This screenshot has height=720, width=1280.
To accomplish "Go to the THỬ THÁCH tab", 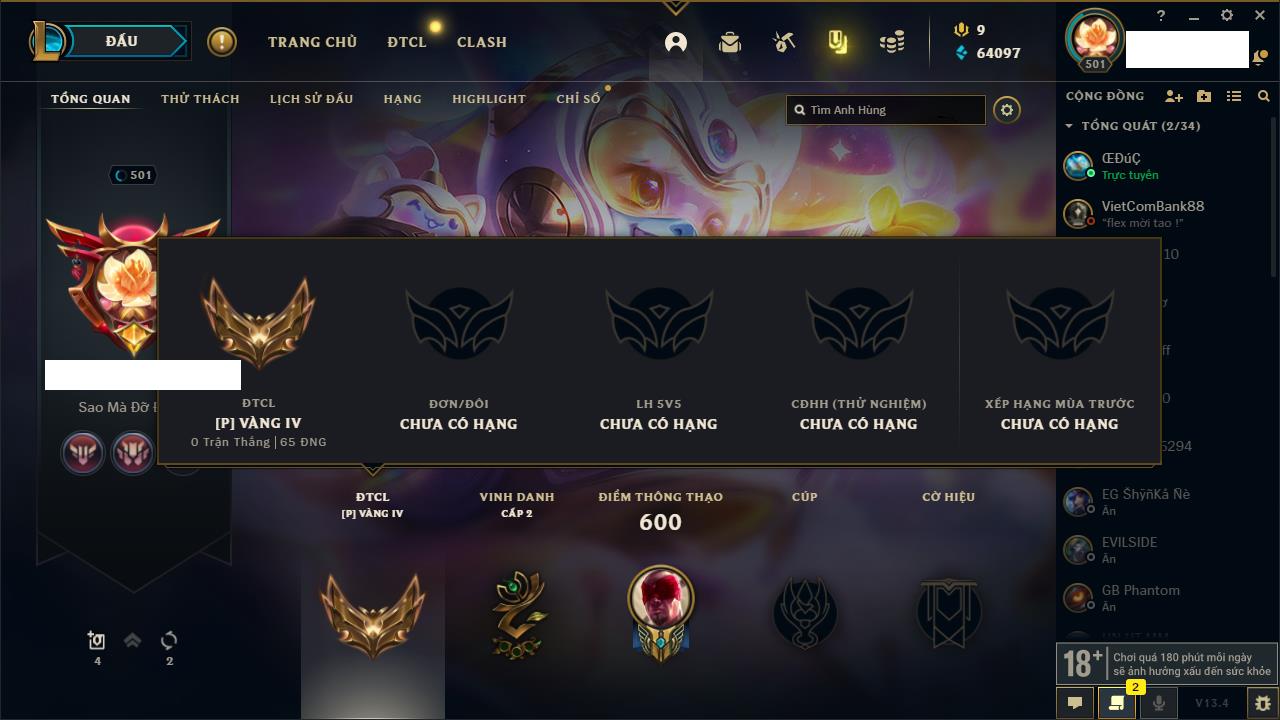I will pos(200,99).
